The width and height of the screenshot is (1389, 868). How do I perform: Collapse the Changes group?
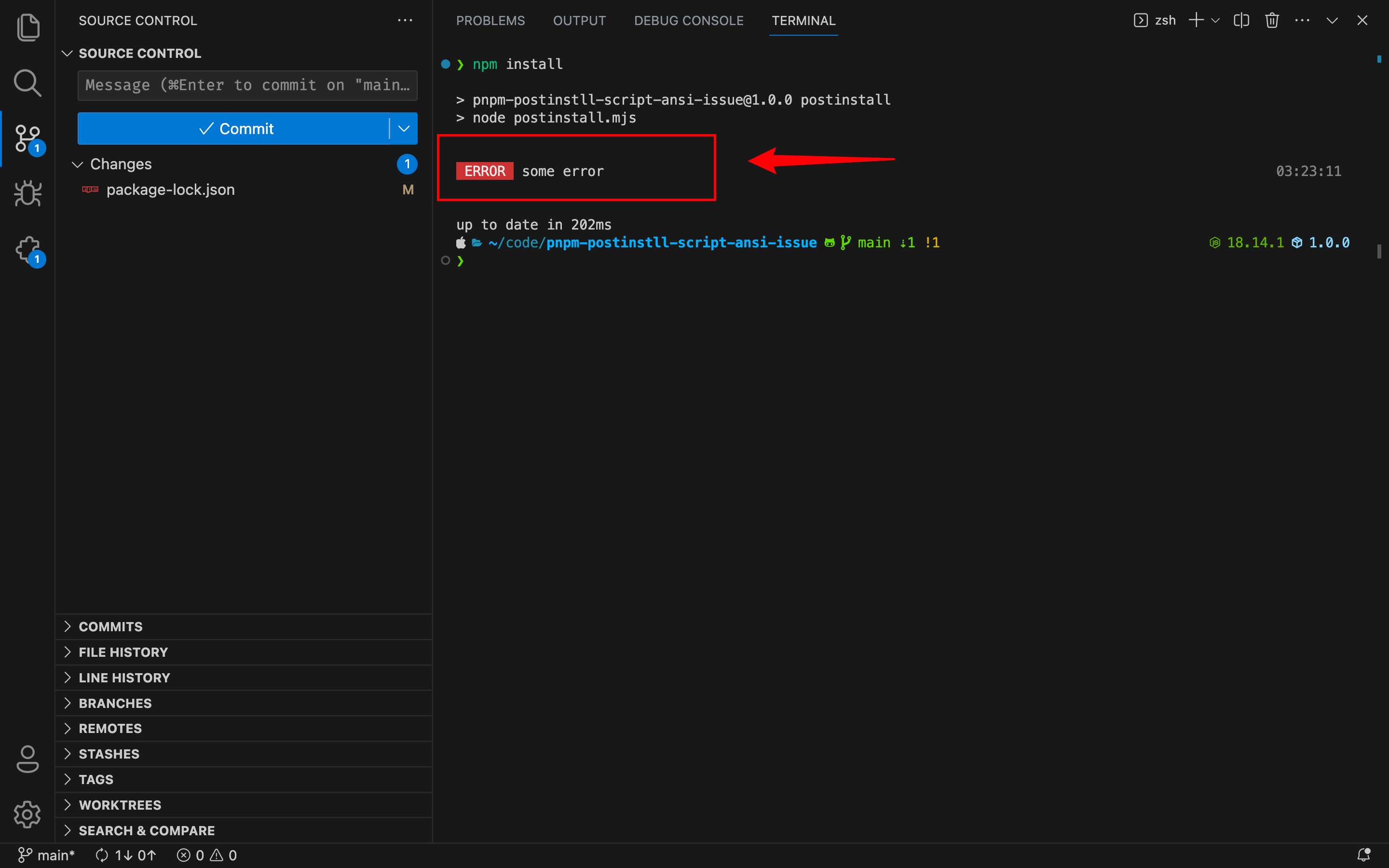(x=78, y=164)
